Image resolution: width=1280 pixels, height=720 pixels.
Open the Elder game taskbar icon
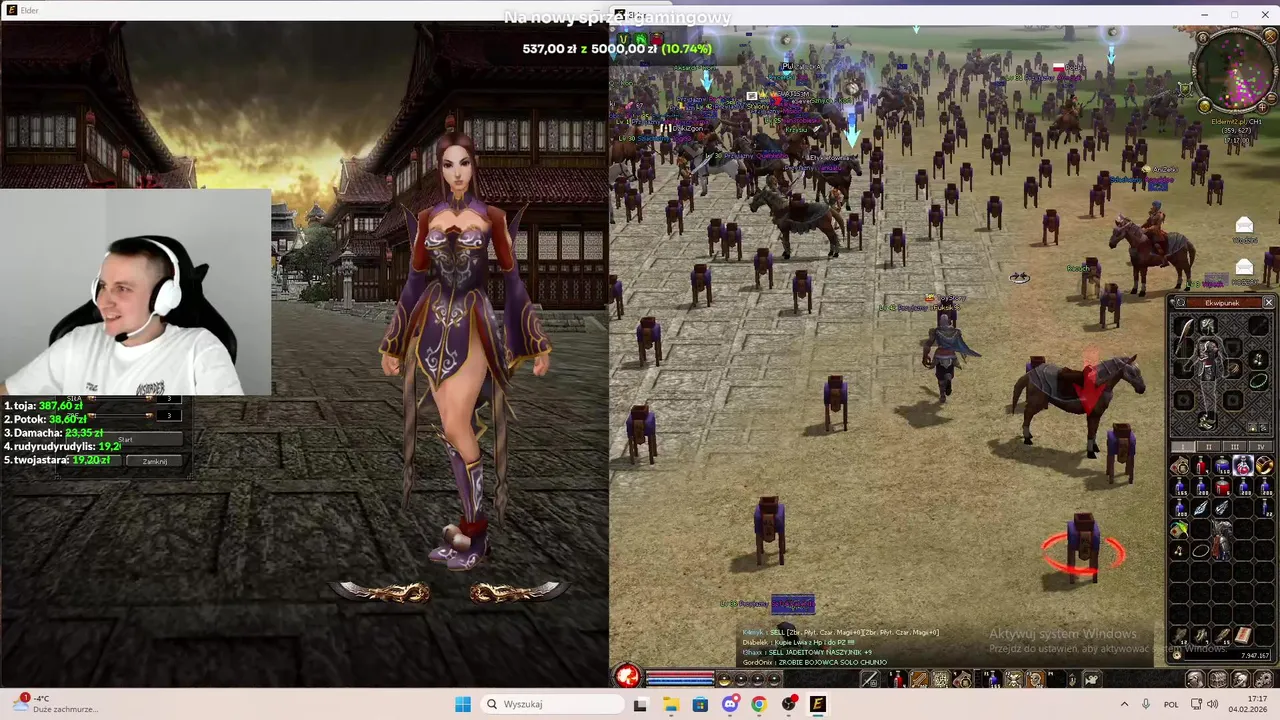tap(818, 704)
